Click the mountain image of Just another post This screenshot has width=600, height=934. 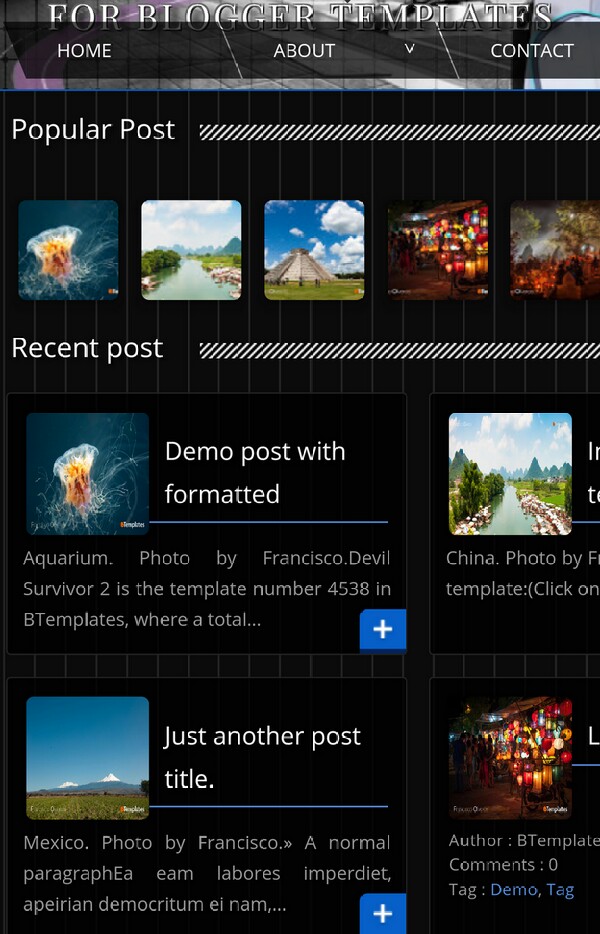(87, 758)
